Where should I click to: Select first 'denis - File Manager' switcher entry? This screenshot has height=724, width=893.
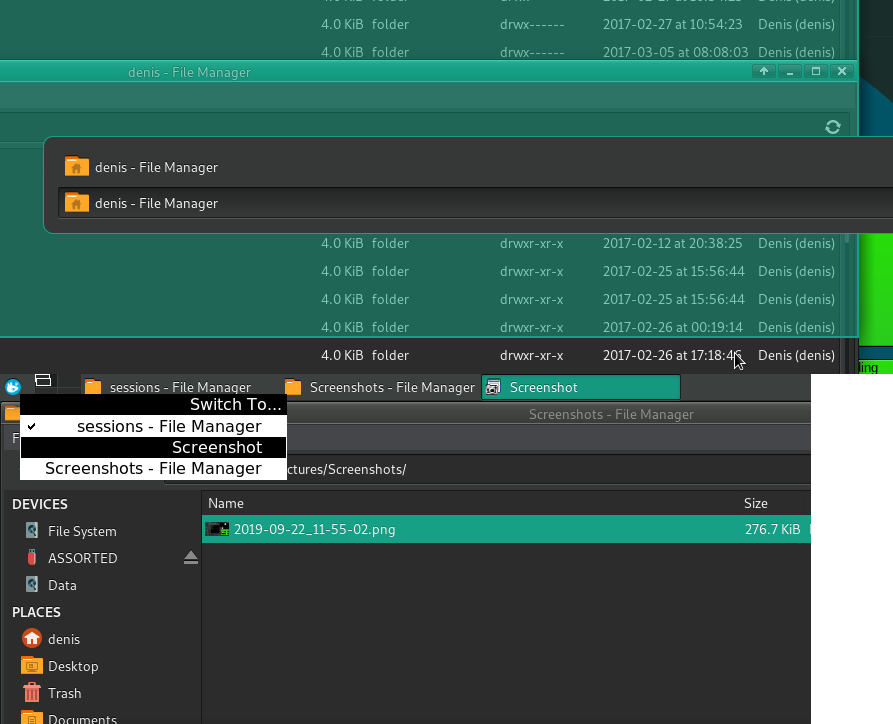(156, 167)
